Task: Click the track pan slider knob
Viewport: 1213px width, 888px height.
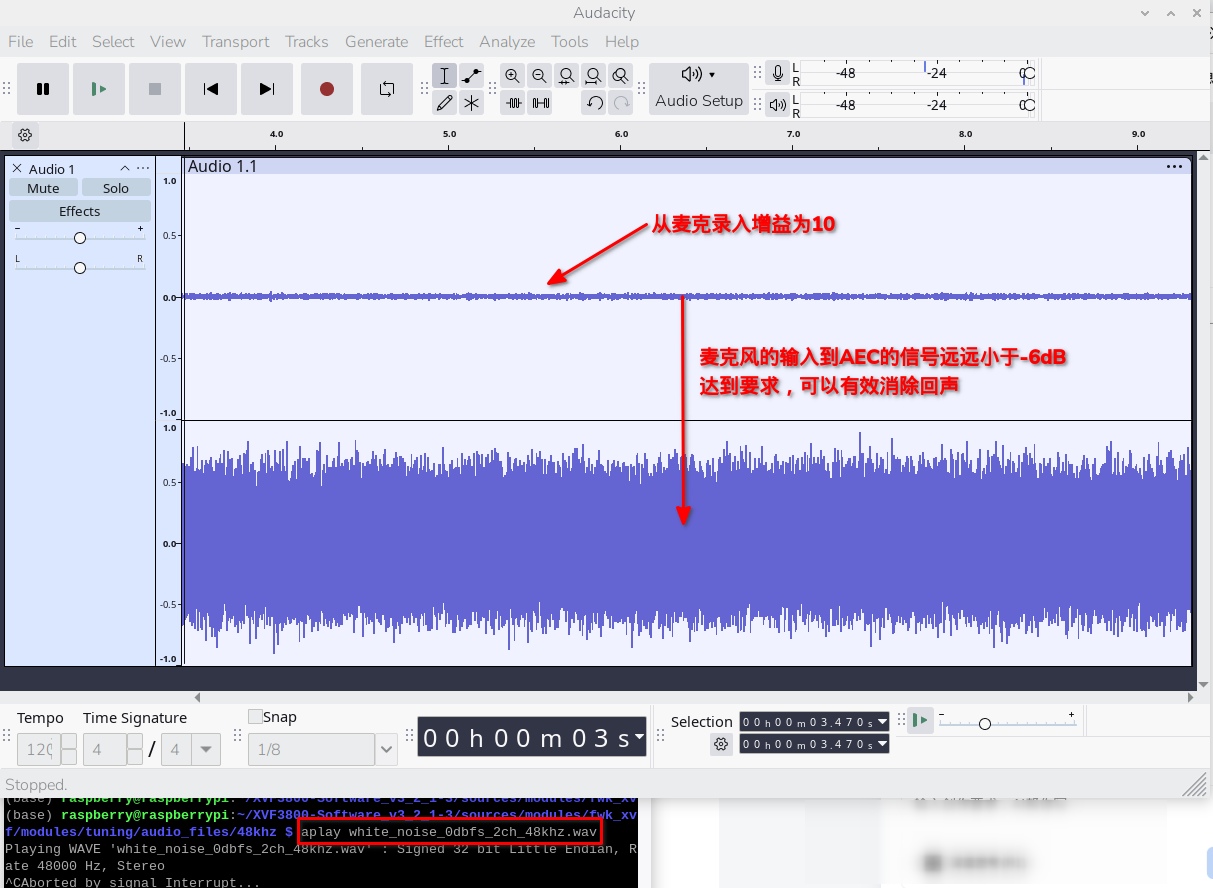Action: pos(80,267)
